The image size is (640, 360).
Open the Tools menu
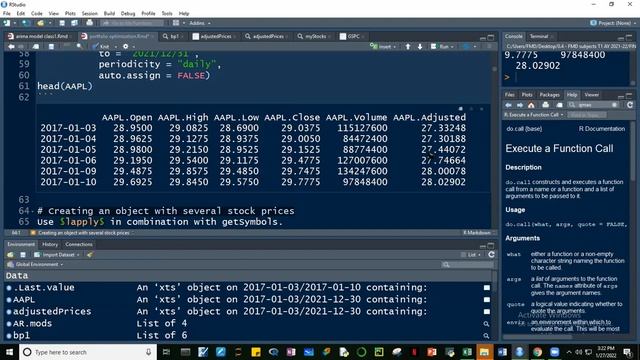tap(167, 13)
